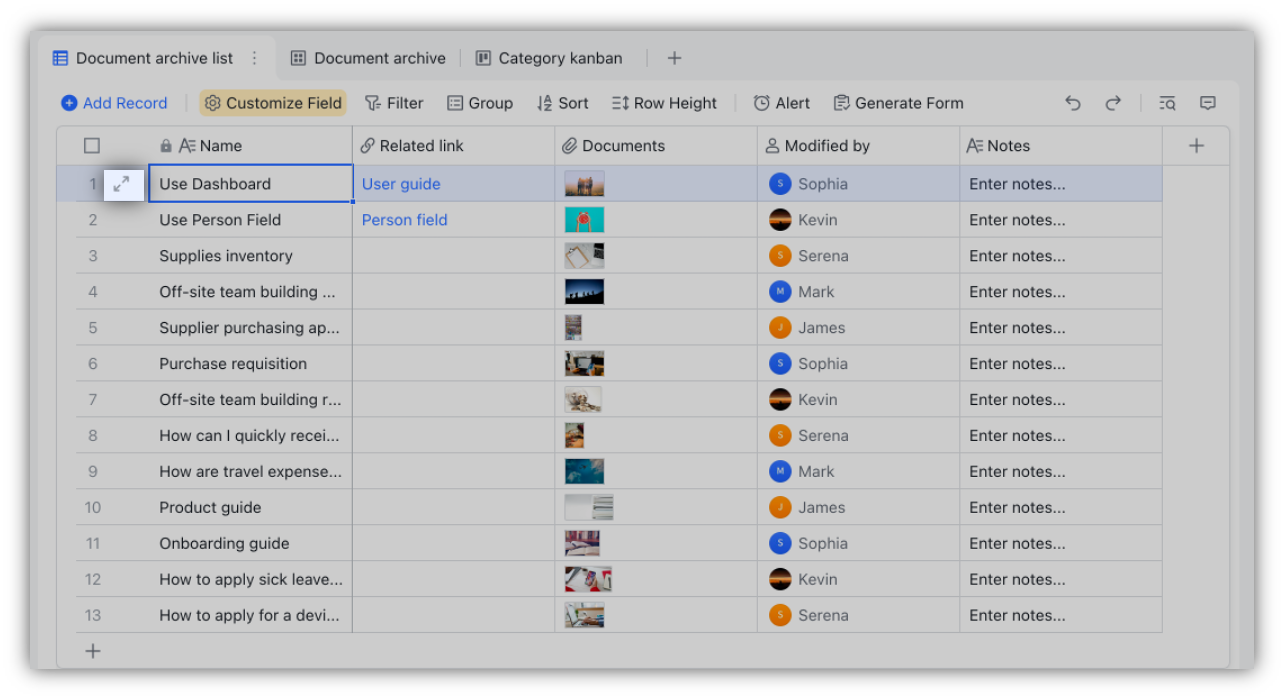Select all records with the header checkbox
The image size is (1284, 700).
pos(92,145)
